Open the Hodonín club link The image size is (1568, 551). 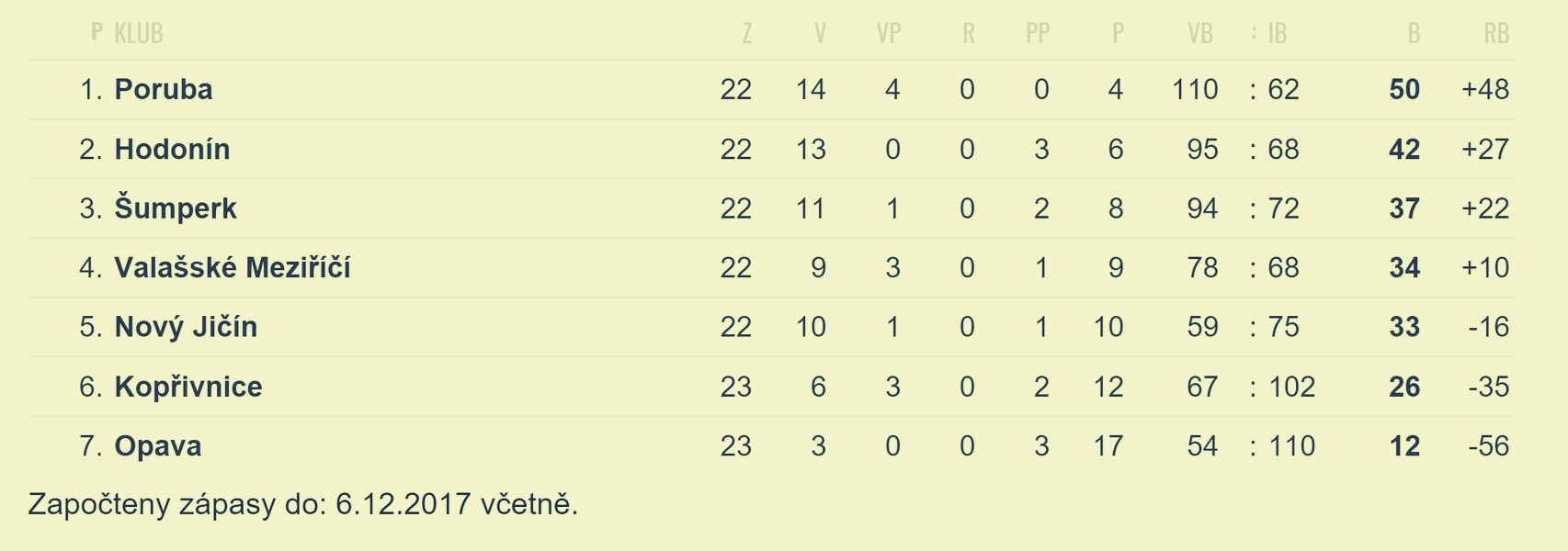click(172, 149)
